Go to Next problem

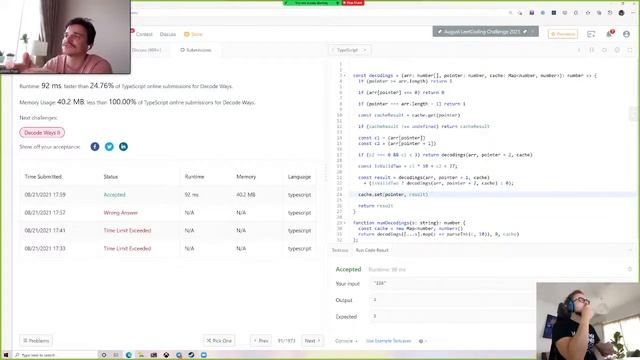point(313,340)
